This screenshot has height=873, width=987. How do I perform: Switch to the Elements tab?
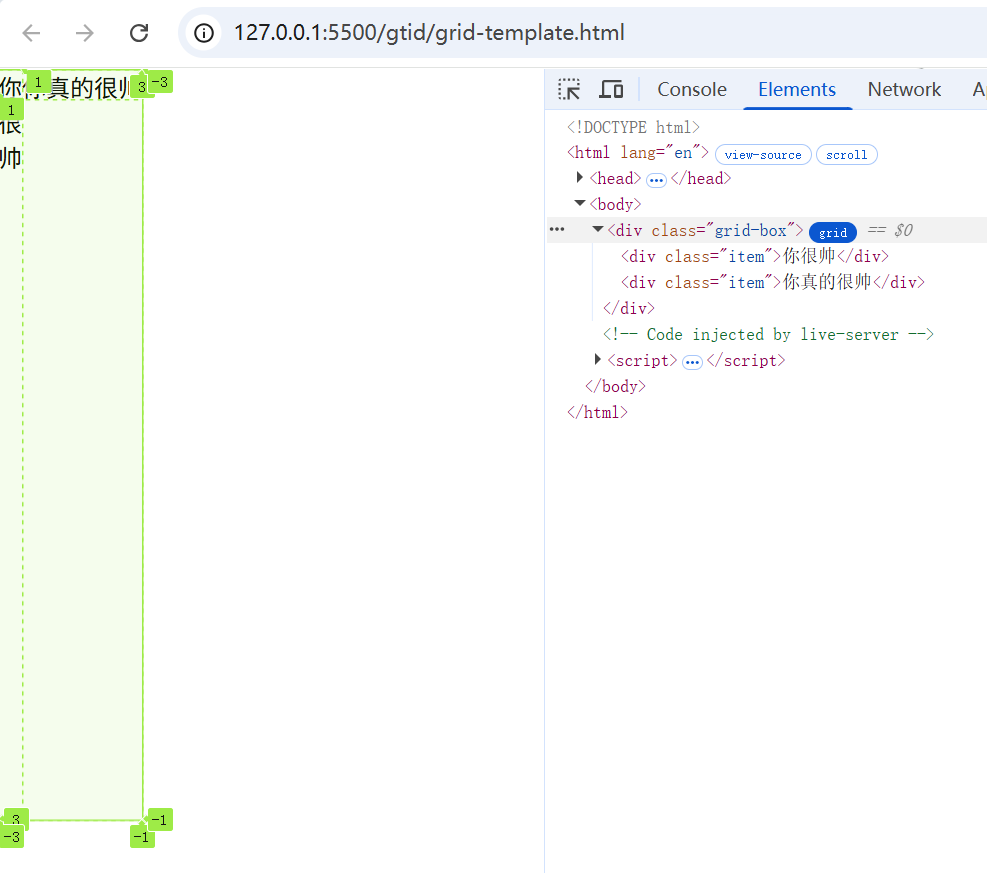click(x=797, y=89)
